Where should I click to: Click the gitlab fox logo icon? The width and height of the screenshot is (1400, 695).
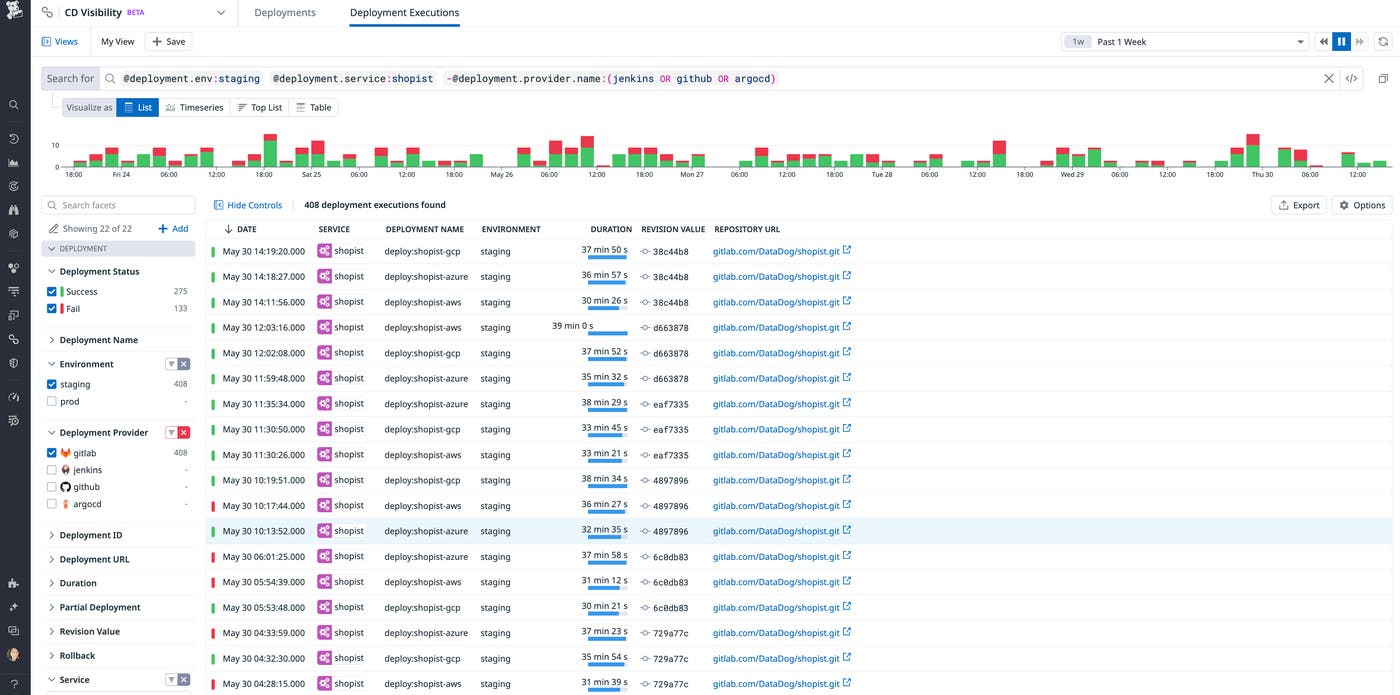(x=66, y=453)
